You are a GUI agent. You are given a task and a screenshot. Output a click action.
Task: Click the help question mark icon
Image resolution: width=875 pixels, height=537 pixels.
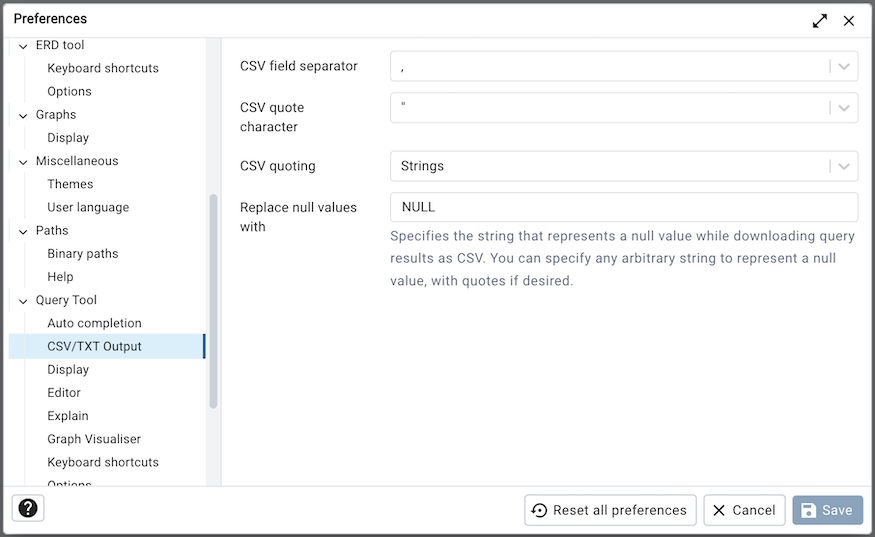[28, 508]
